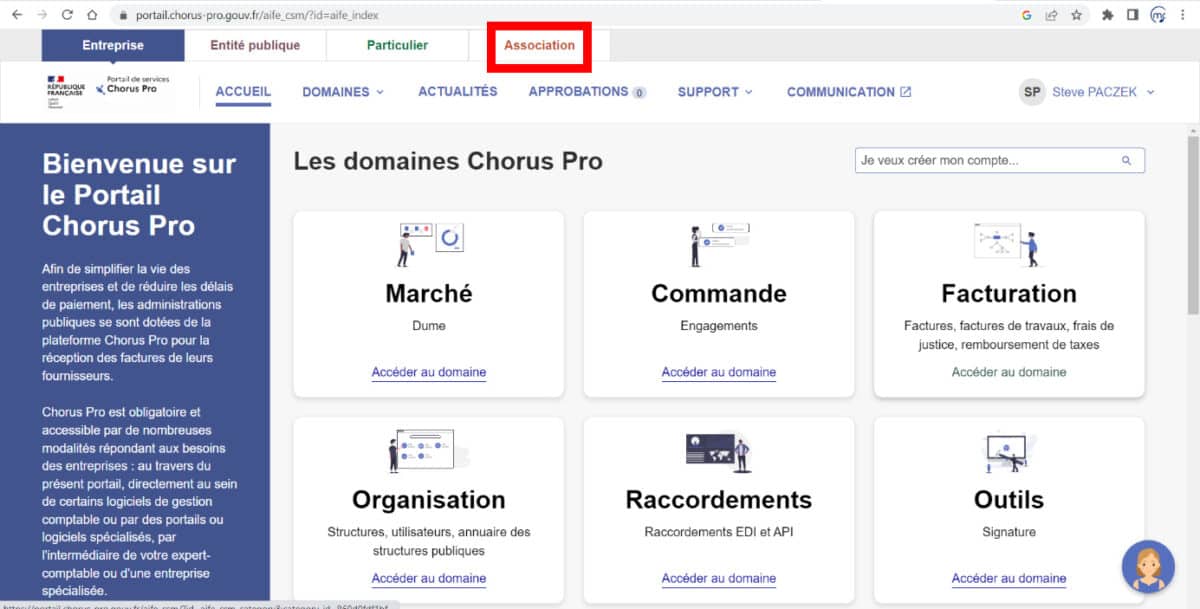The width and height of the screenshot is (1200, 609).
Task: Open the APPROBATIONS section
Action: coord(580,91)
